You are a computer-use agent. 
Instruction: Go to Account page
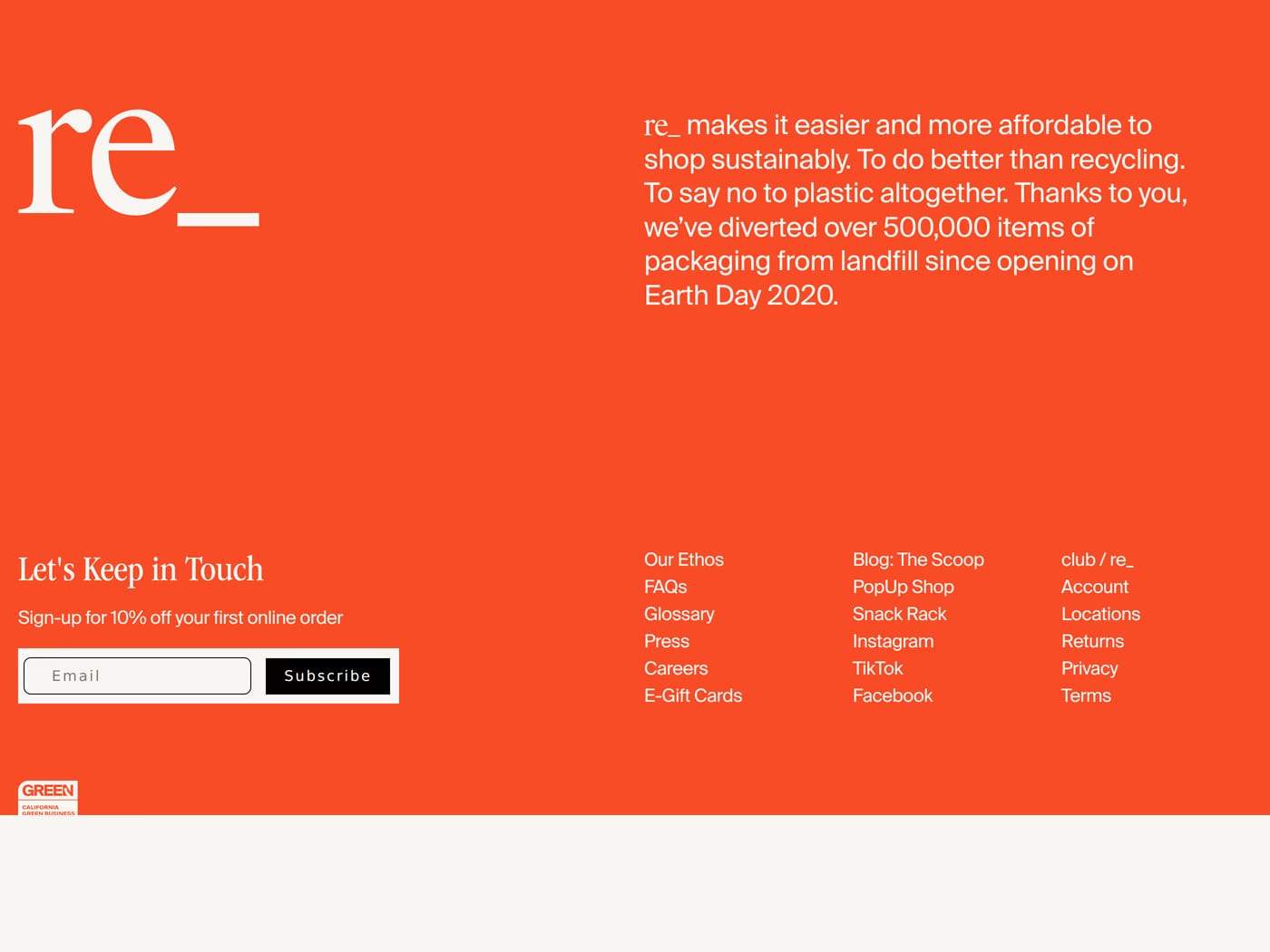[1095, 587]
